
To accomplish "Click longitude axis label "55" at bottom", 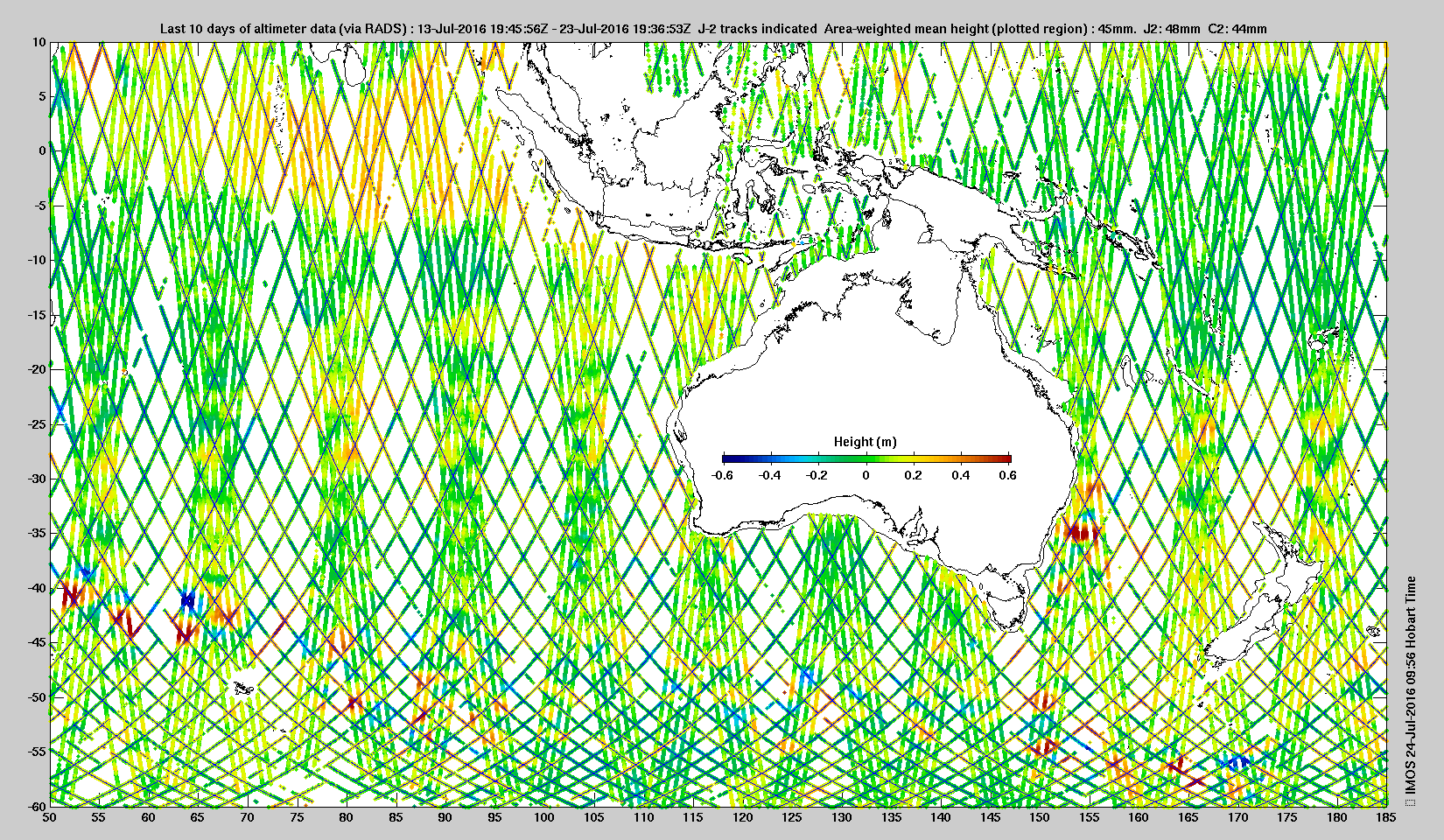I will [99, 817].
